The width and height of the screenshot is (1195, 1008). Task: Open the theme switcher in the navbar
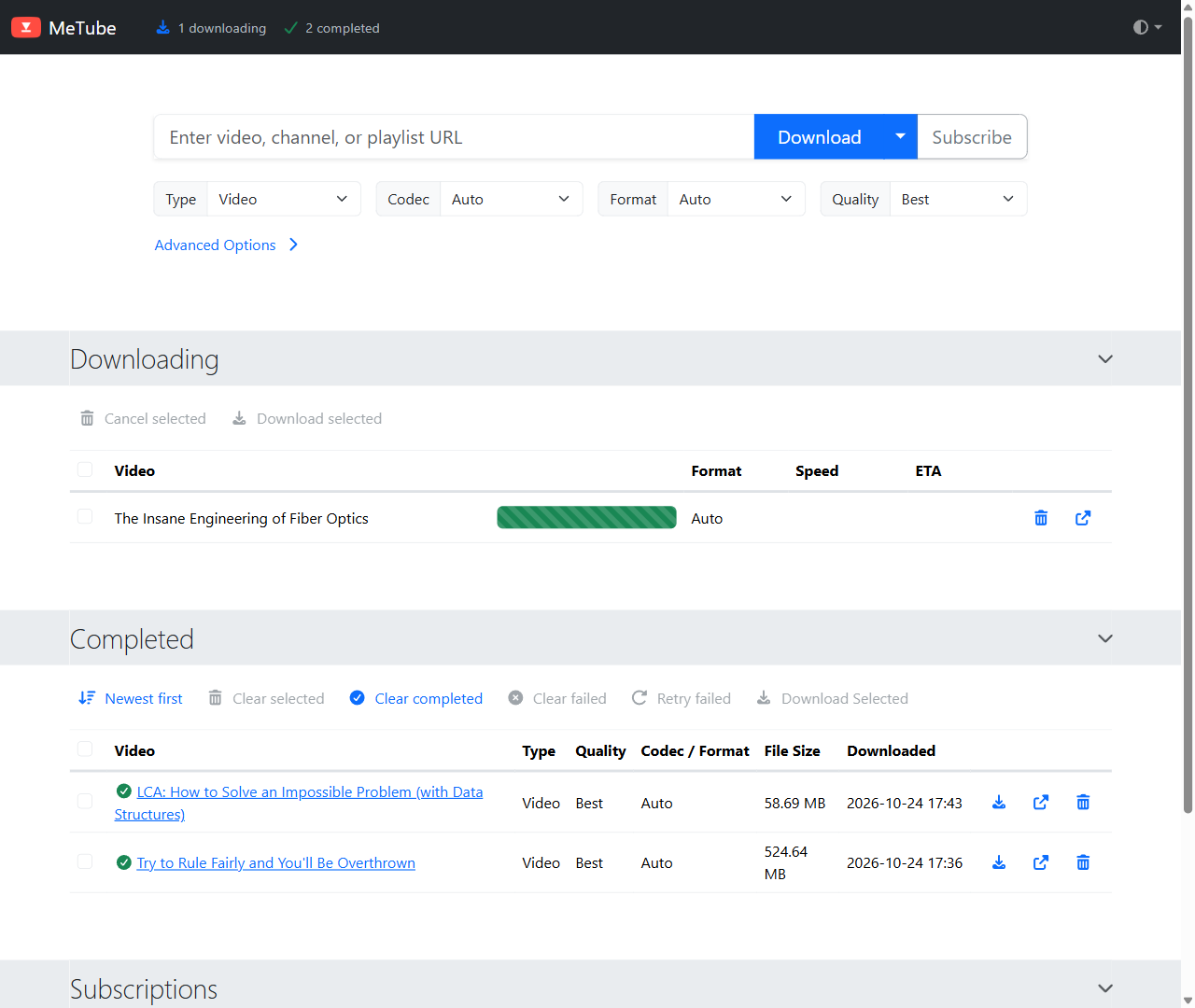pyautogui.click(x=1147, y=27)
